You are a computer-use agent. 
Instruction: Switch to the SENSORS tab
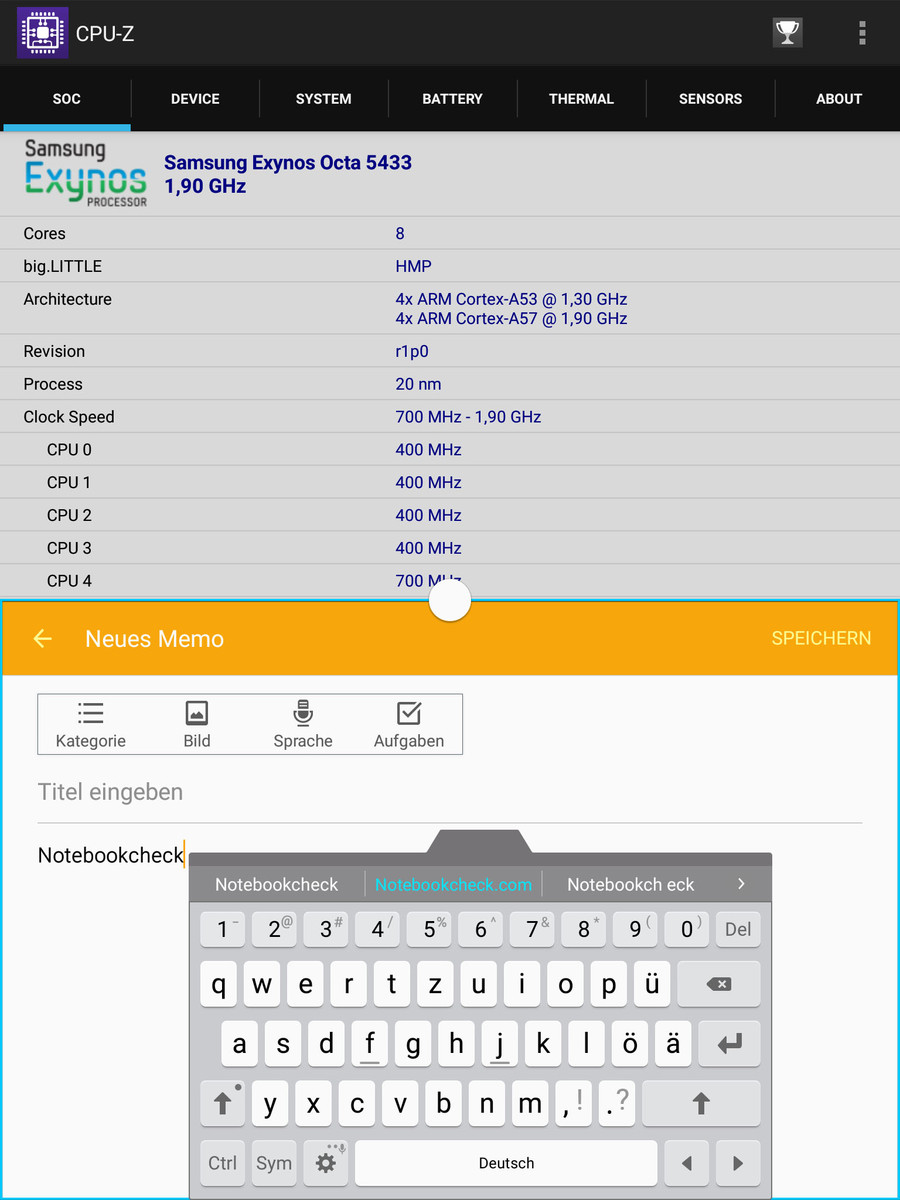pos(710,99)
